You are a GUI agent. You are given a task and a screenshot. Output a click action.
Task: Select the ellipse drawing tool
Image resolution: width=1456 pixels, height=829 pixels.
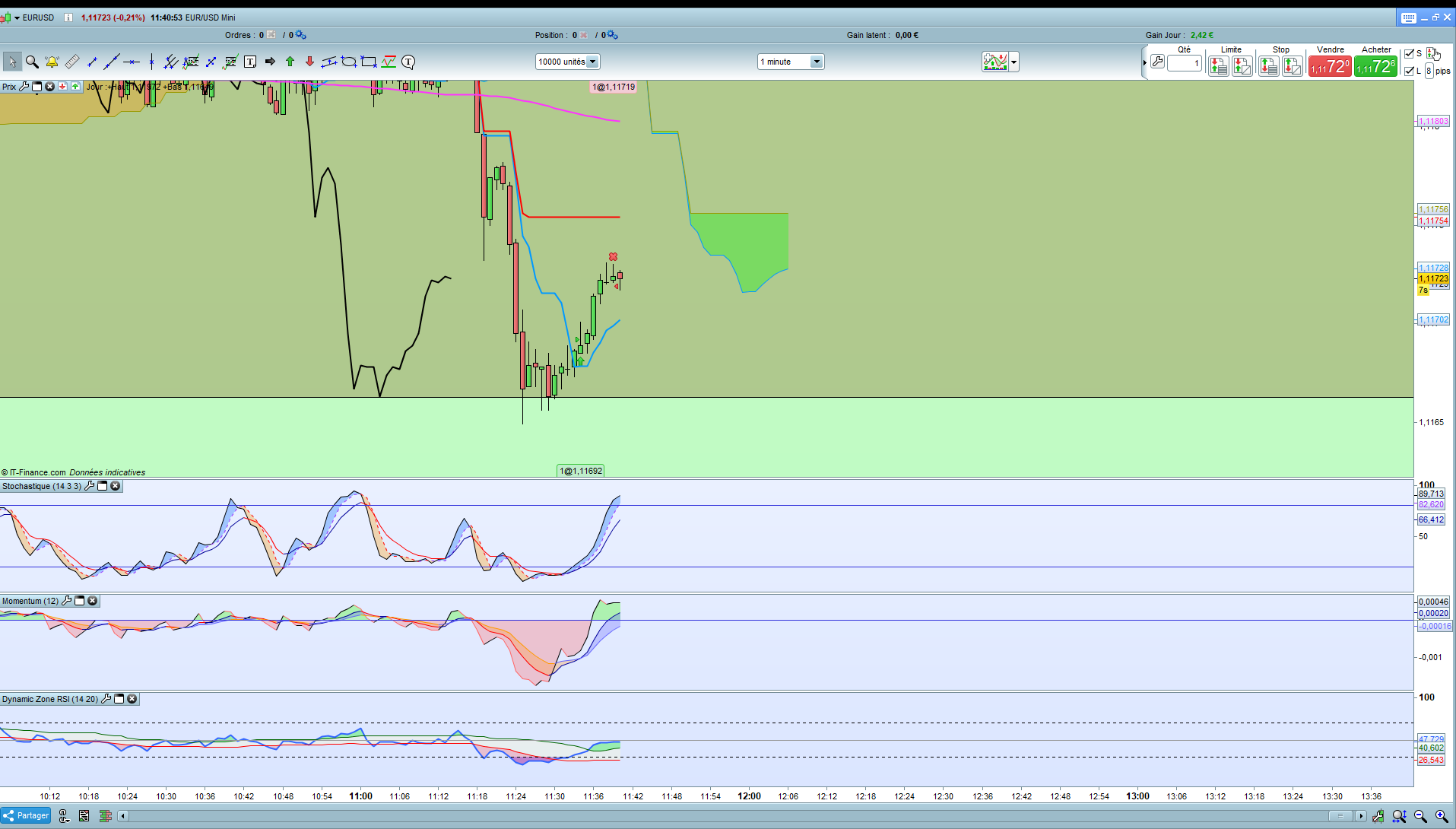click(x=349, y=62)
